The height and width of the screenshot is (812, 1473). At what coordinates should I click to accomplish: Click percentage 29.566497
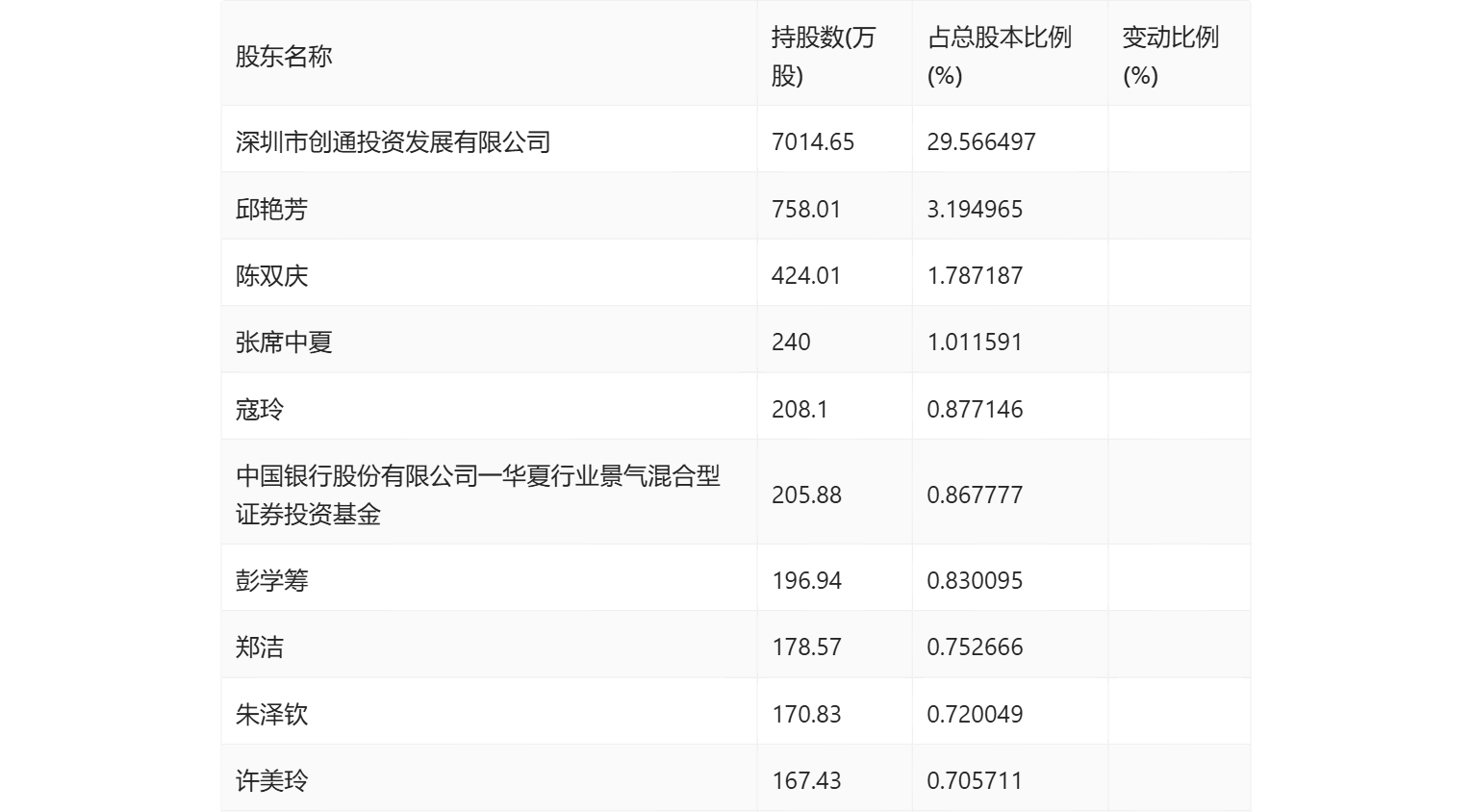[x=981, y=142]
